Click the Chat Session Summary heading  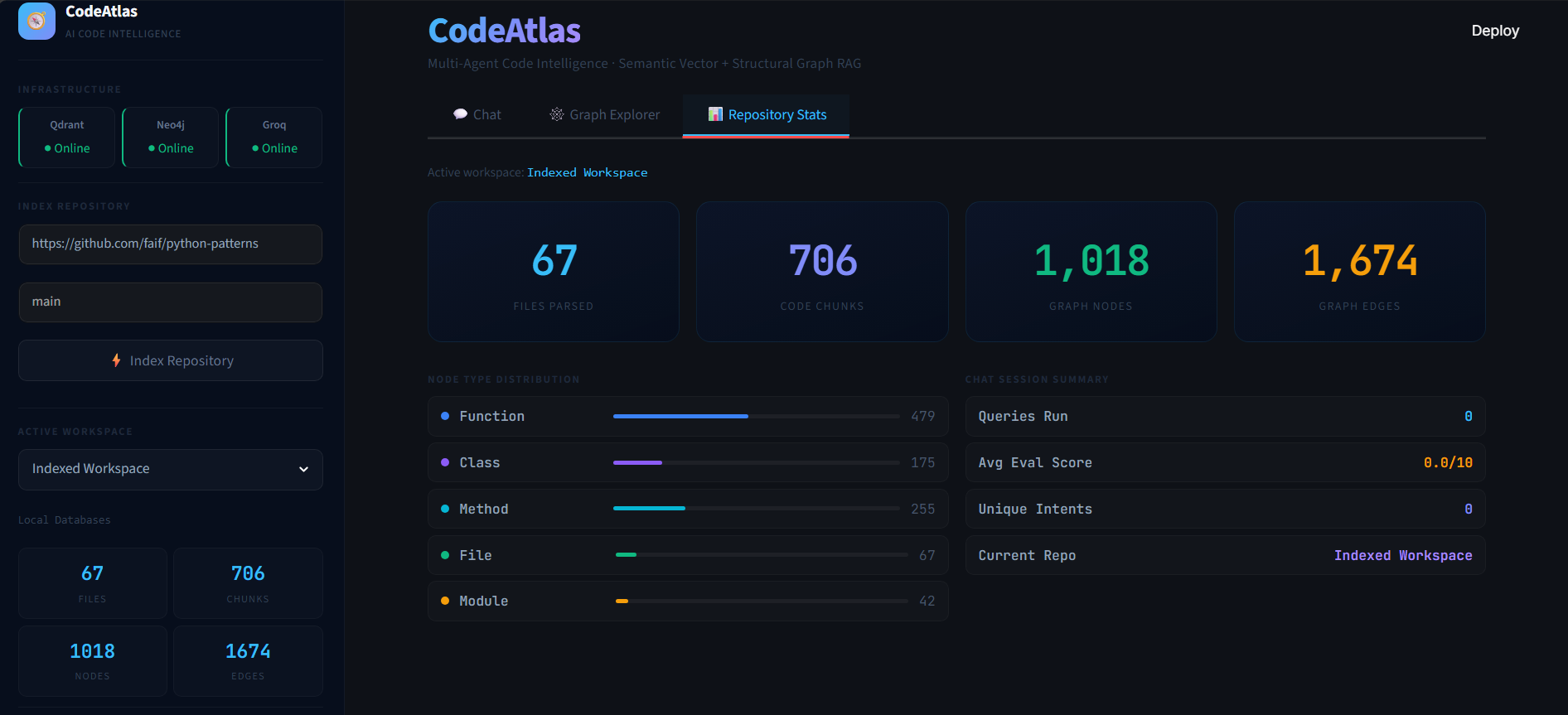tap(1037, 379)
